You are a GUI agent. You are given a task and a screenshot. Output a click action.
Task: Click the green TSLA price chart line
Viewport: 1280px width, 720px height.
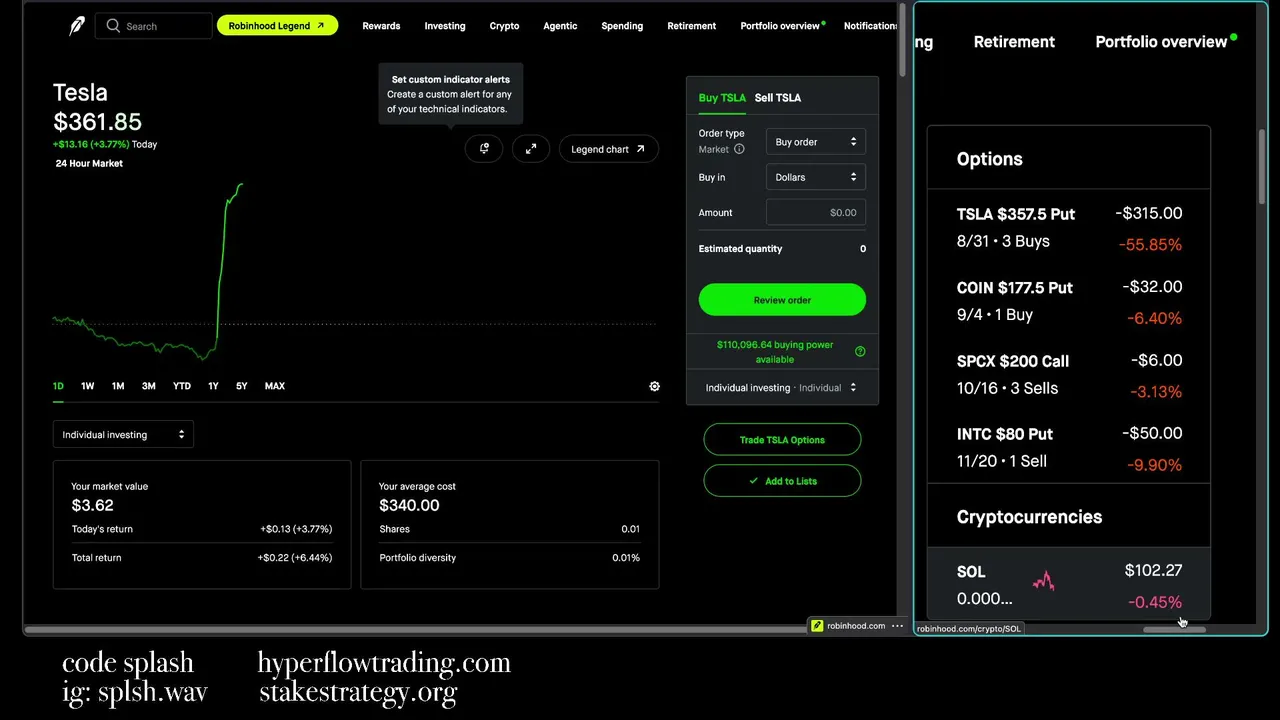click(x=220, y=270)
